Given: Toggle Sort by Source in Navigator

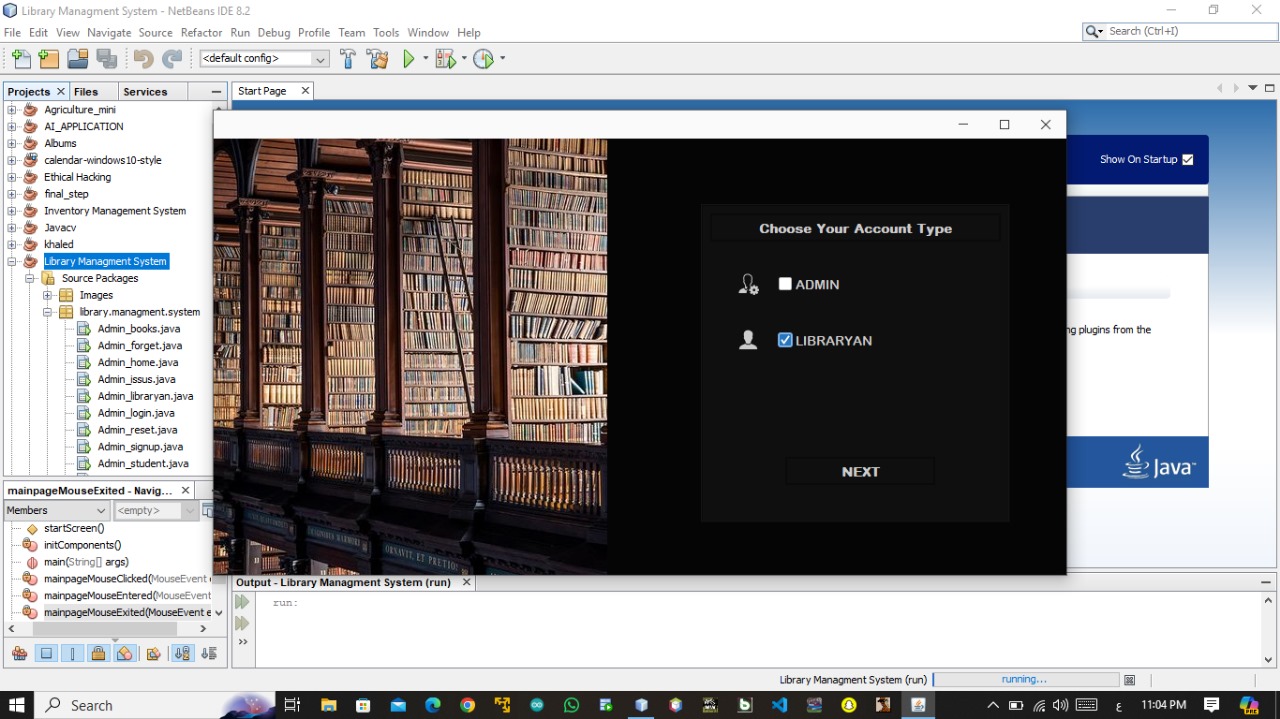Looking at the screenshot, I should (x=208, y=653).
